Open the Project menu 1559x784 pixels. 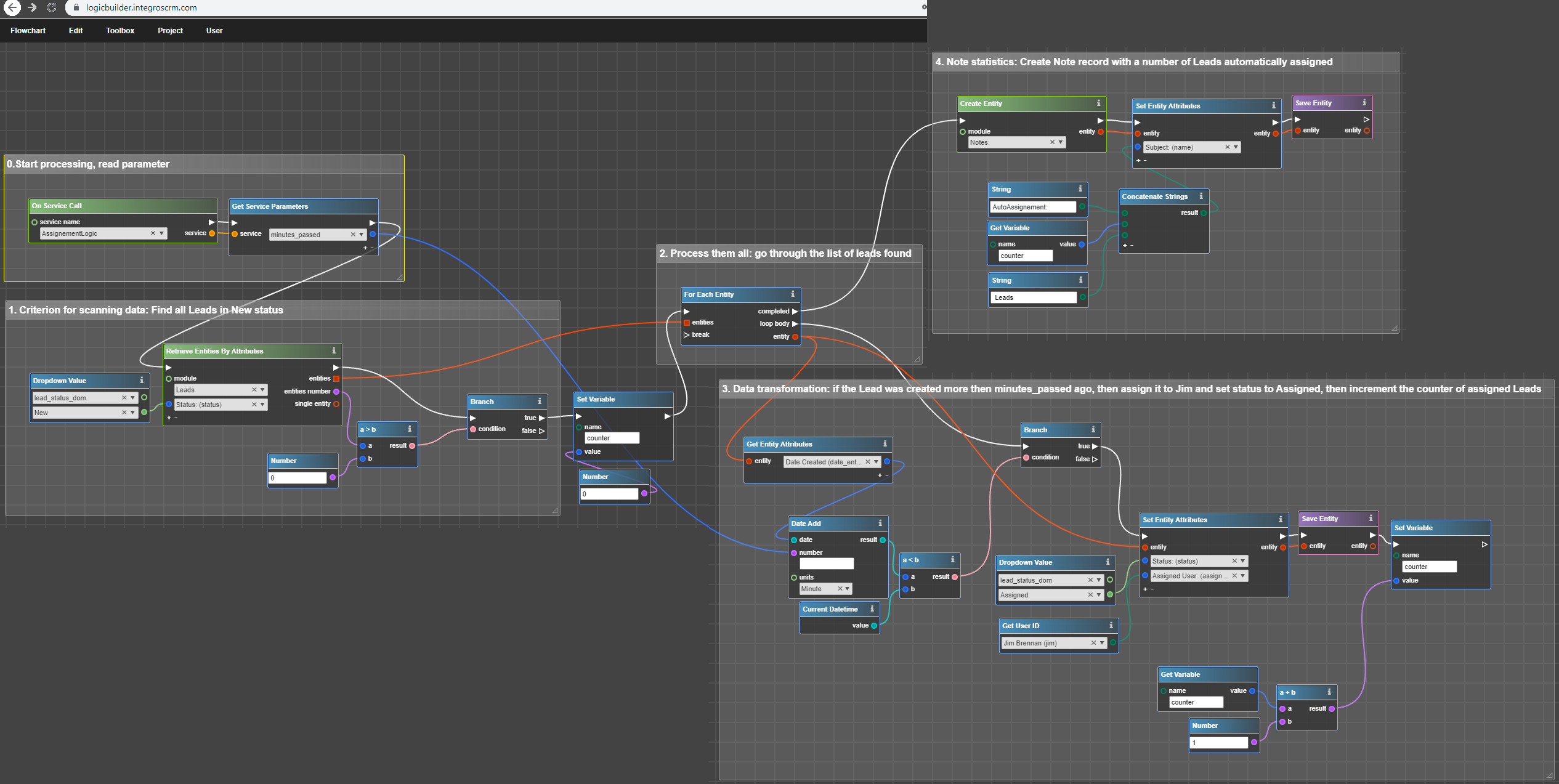170,31
